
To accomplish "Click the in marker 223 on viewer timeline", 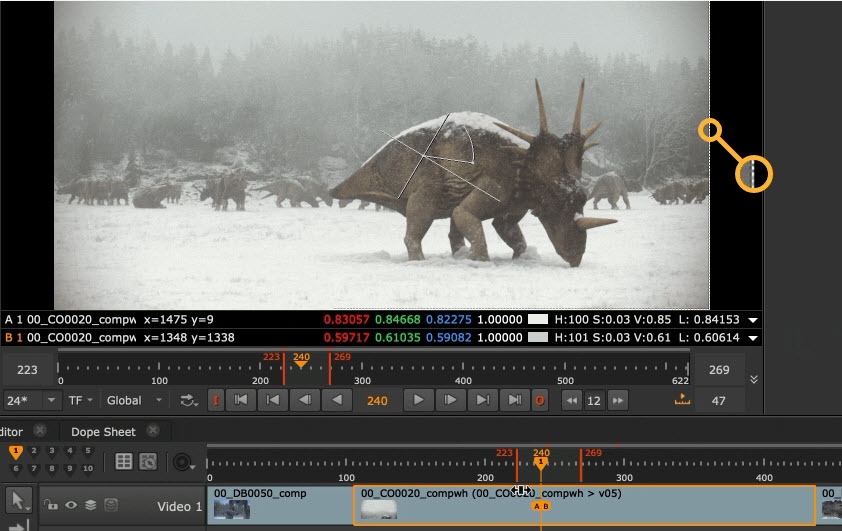I will tap(283, 368).
